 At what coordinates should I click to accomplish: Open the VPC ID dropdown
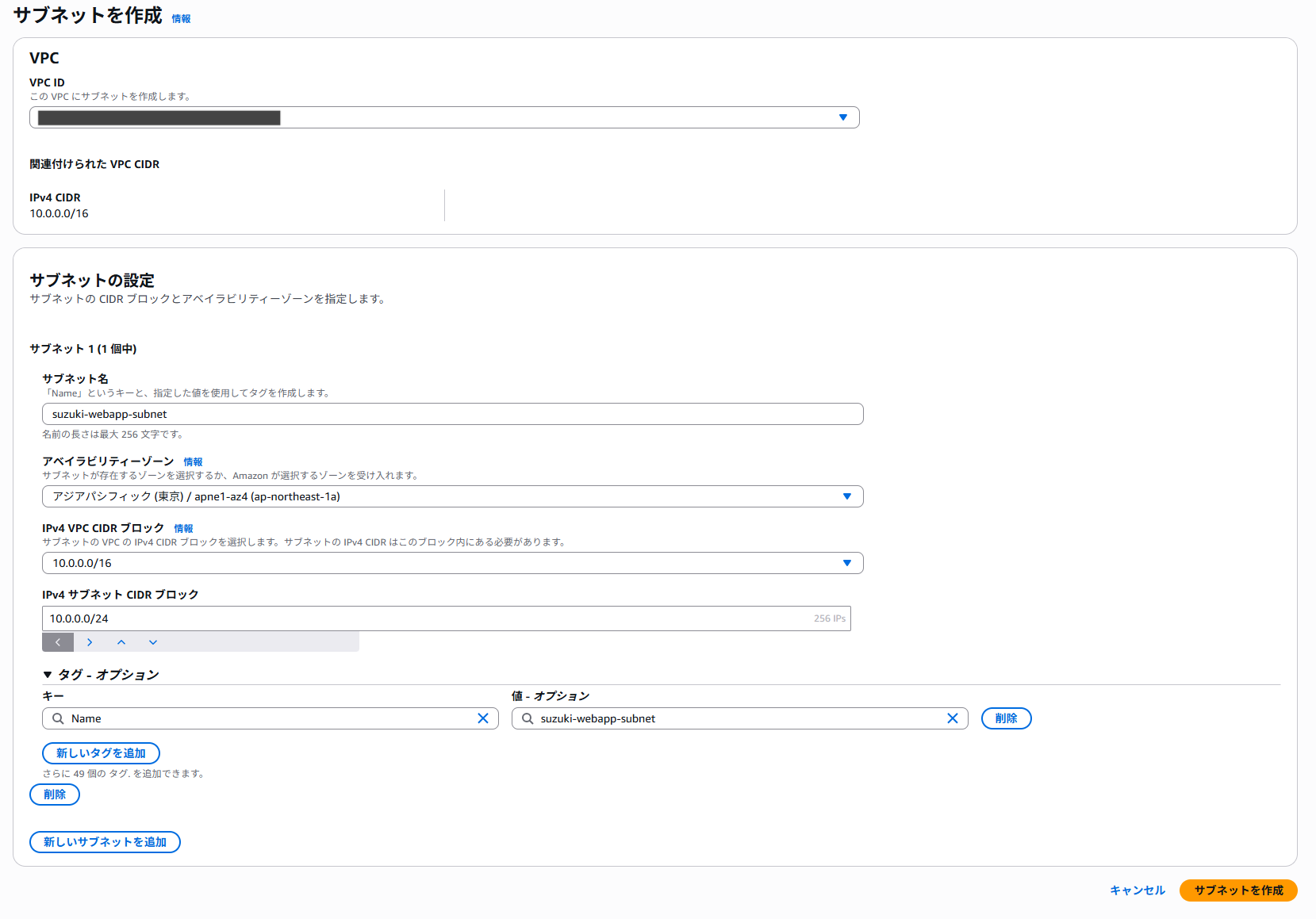point(842,117)
